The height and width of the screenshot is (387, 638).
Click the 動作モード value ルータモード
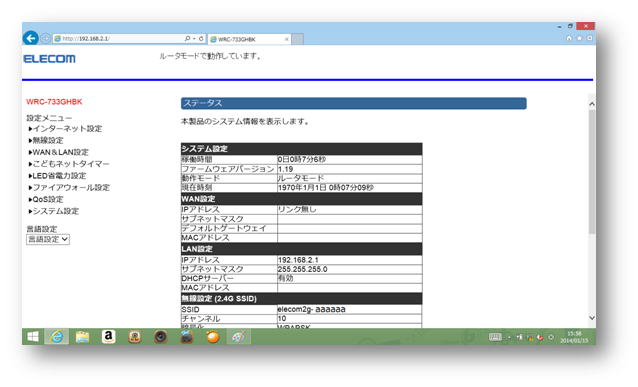301,178
